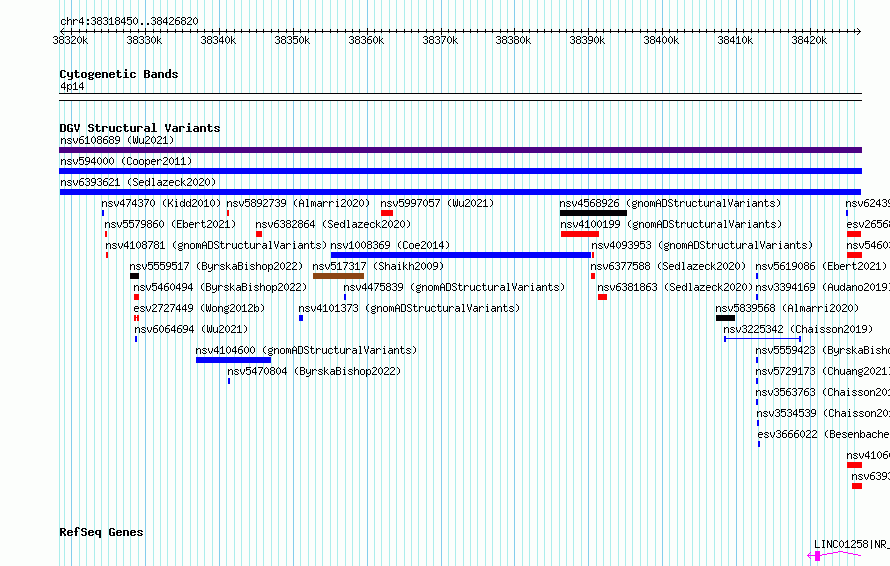The width and height of the screenshot is (890, 566).
Task: Click the esv3666022 Besenbacher variant label
Action: click(824, 434)
